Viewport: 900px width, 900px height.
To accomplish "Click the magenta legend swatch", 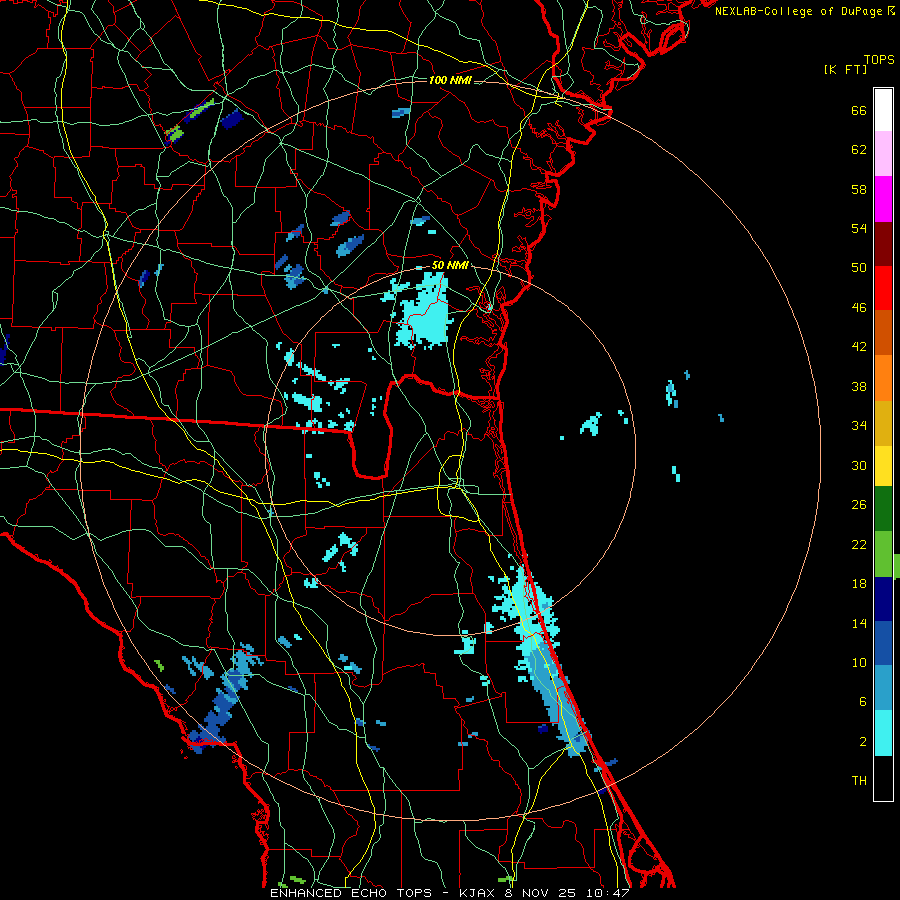I will (x=883, y=199).
